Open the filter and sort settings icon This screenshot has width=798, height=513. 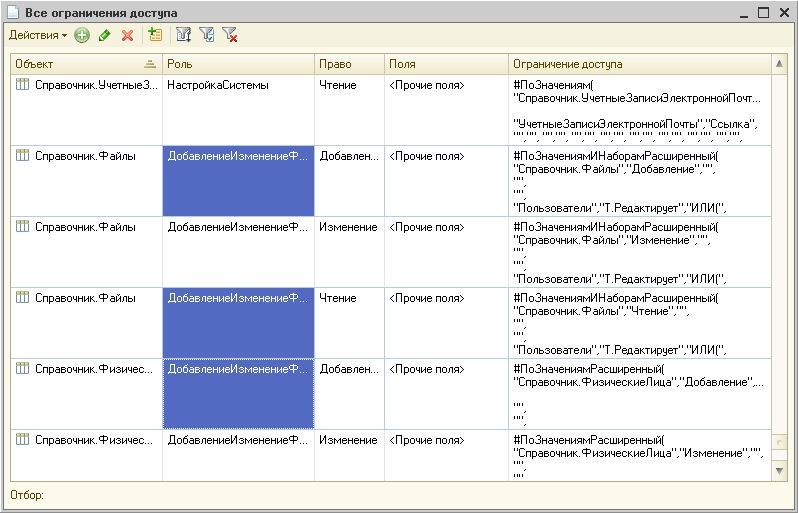(x=183, y=35)
